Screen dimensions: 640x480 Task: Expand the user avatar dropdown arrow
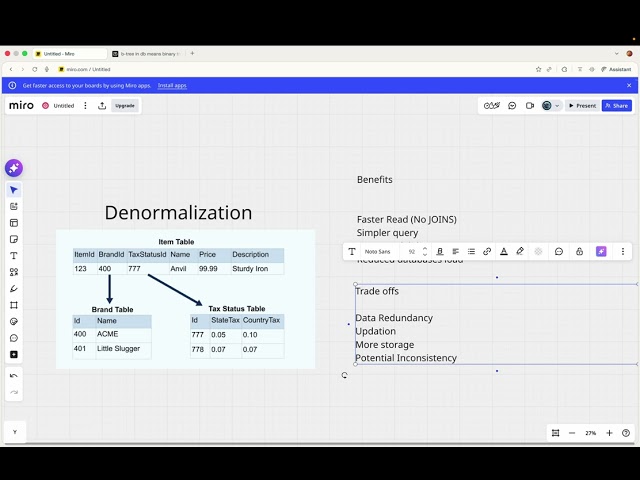pos(557,106)
